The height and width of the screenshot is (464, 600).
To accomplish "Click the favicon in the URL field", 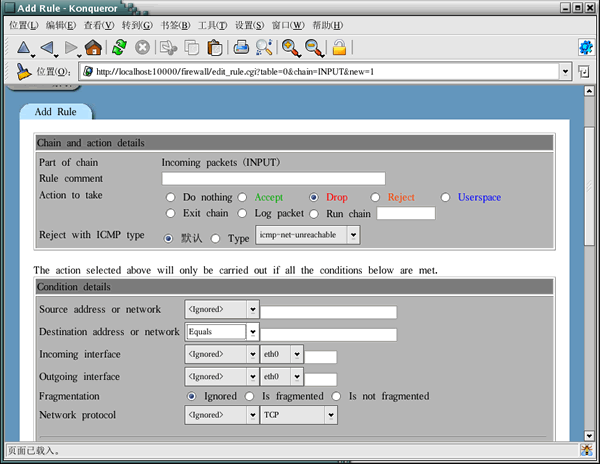I will click(x=88, y=72).
